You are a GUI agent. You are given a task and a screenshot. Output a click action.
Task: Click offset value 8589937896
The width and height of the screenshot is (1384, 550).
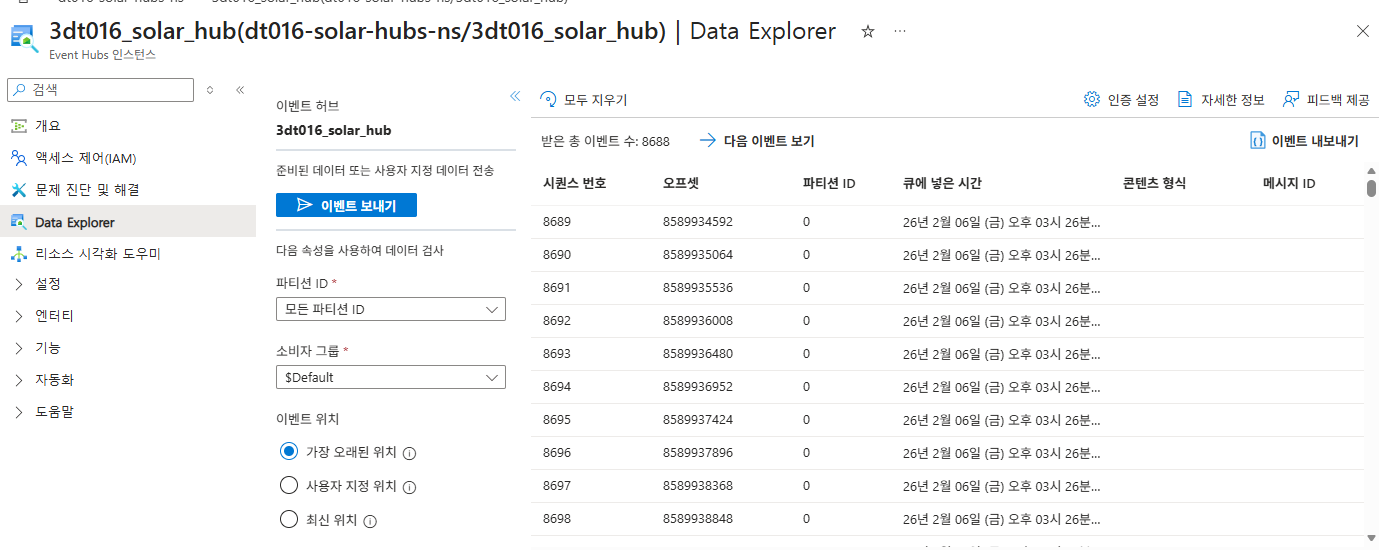coord(698,453)
